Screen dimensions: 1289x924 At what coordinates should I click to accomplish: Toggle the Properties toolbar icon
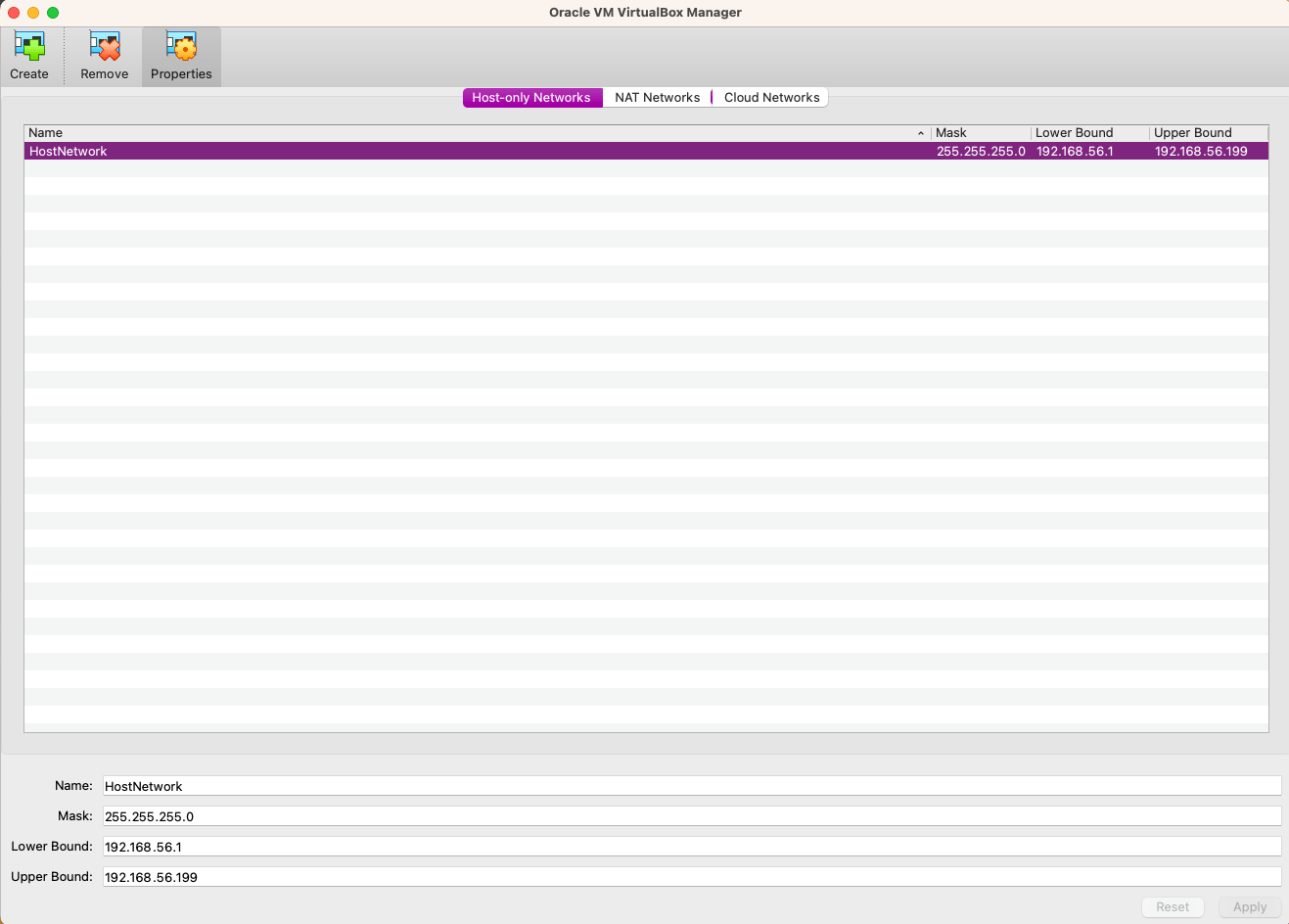(x=181, y=57)
